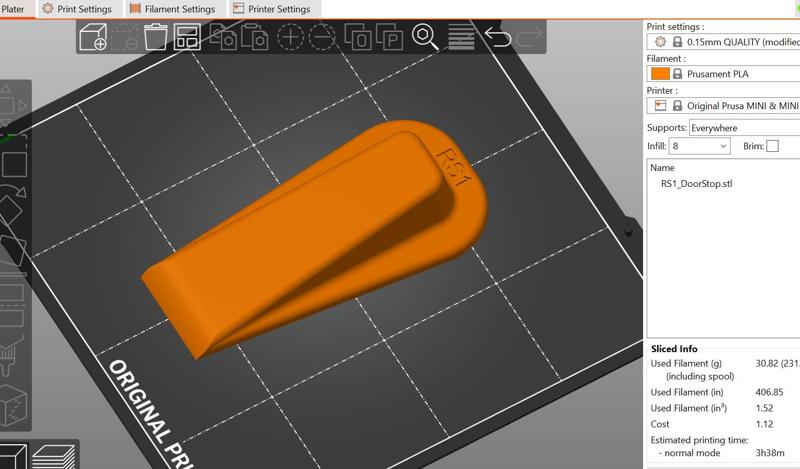This screenshot has height=469, width=800.
Task: Click the Arrange objects icon
Action: point(187,37)
